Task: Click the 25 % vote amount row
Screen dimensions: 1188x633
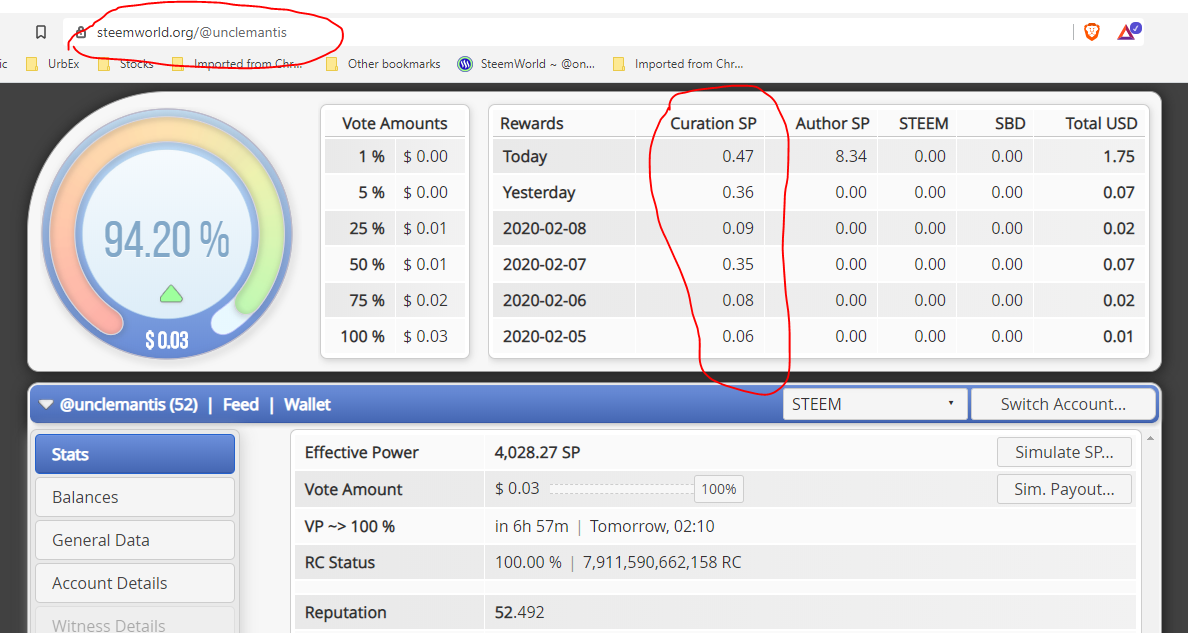Action: tap(395, 228)
